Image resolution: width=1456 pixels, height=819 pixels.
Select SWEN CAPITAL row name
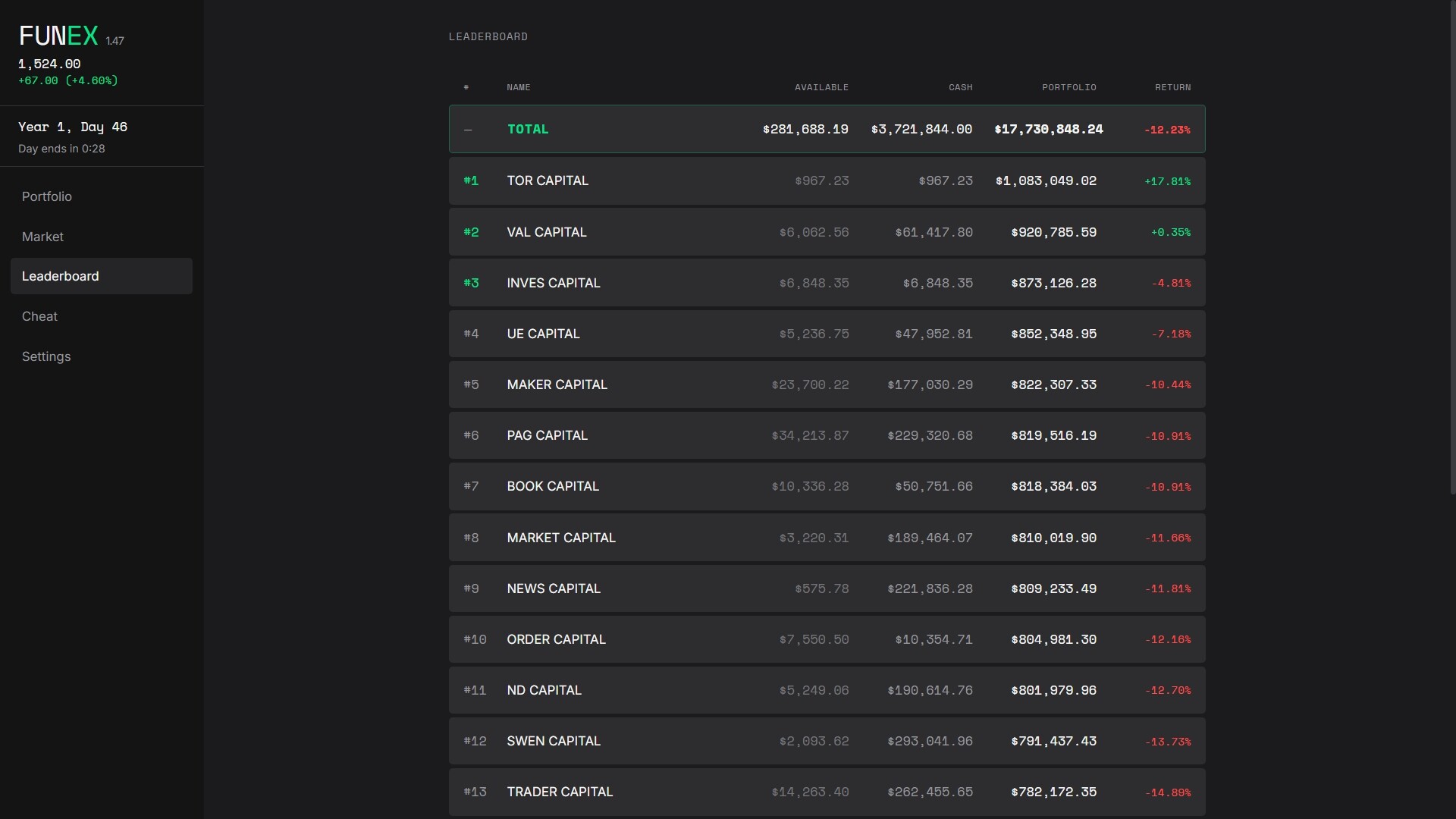(554, 741)
